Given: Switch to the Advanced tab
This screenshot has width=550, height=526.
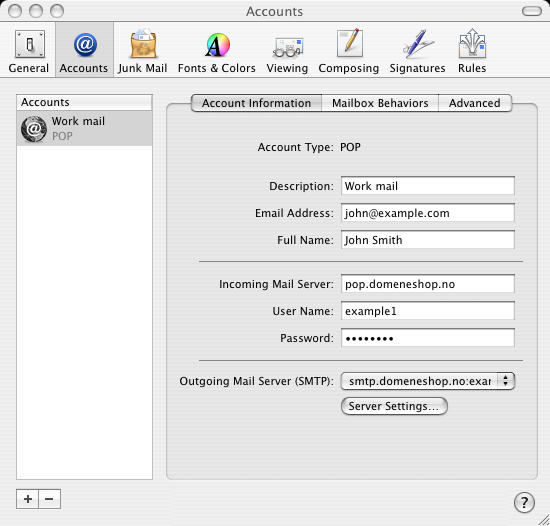Looking at the screenshot, I should 475,103.
